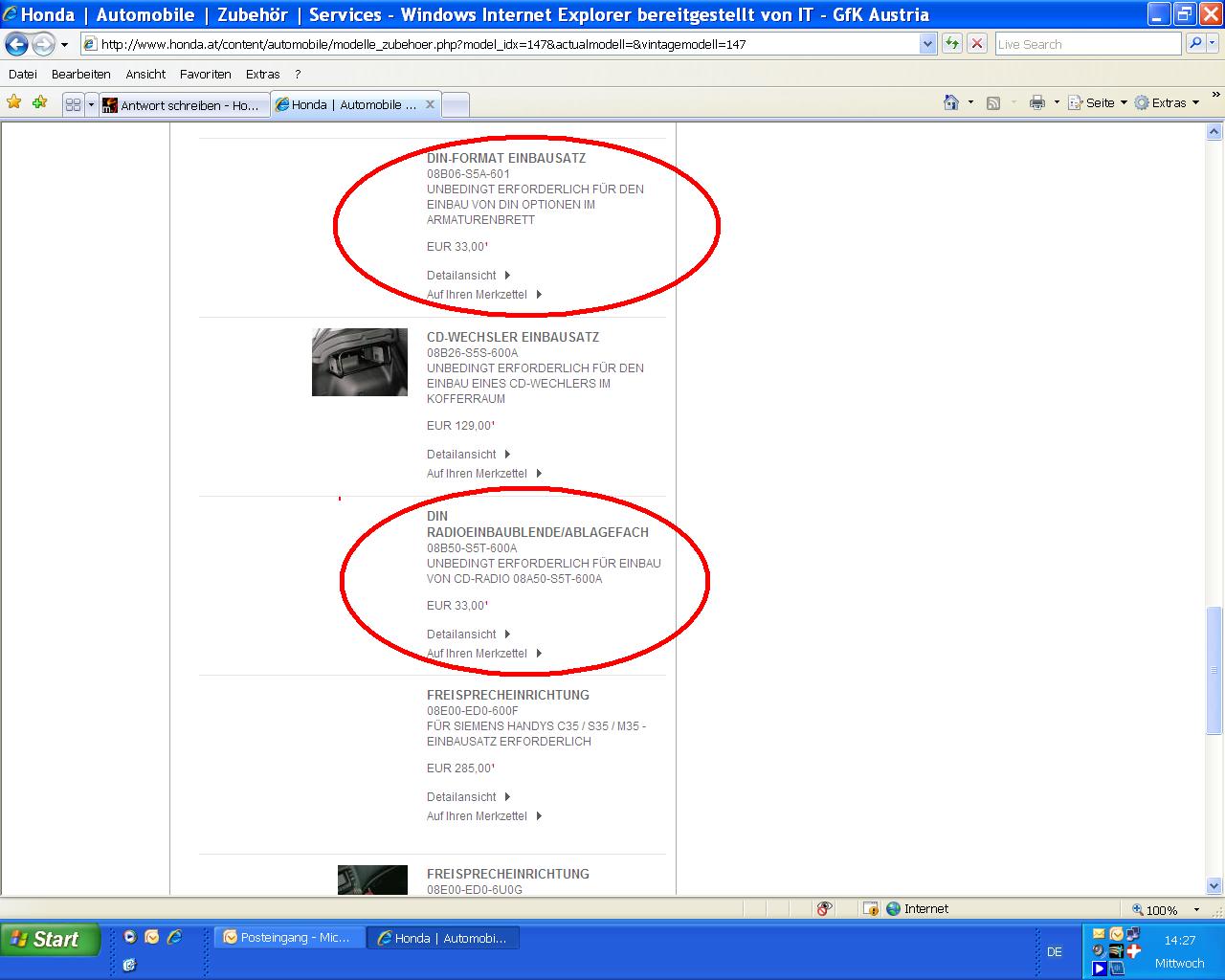Click the 100% zoom level button
Screen dimensions: 1225x980
(x=1154, y=910)
